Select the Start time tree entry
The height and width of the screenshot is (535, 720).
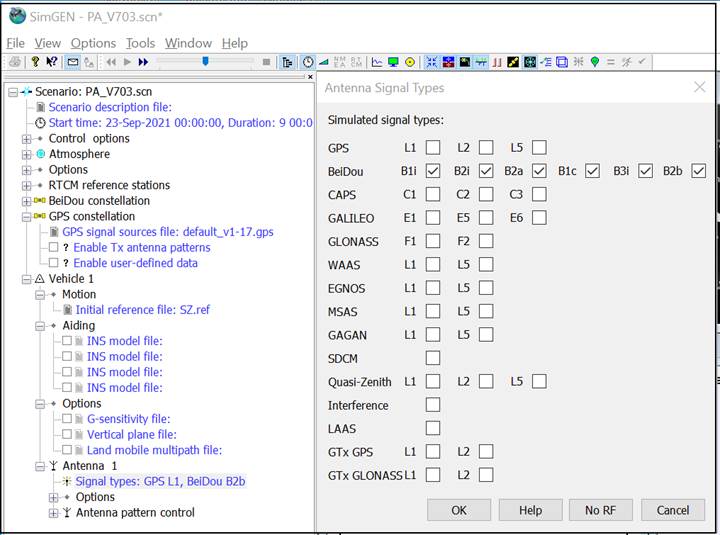click(x=180, y=123)
